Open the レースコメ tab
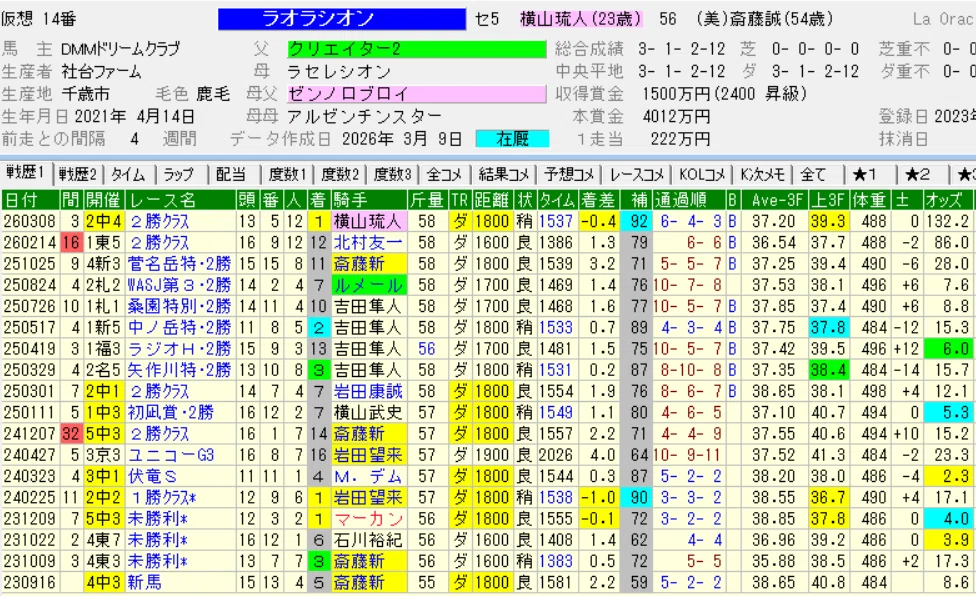 tap(639, 175)
